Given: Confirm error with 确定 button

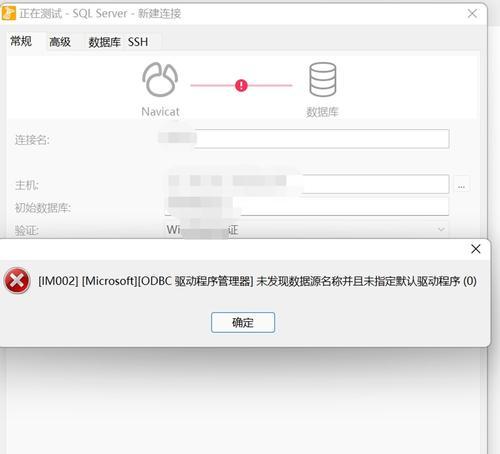Looking at the screenshot, I should tap(243, 322).
